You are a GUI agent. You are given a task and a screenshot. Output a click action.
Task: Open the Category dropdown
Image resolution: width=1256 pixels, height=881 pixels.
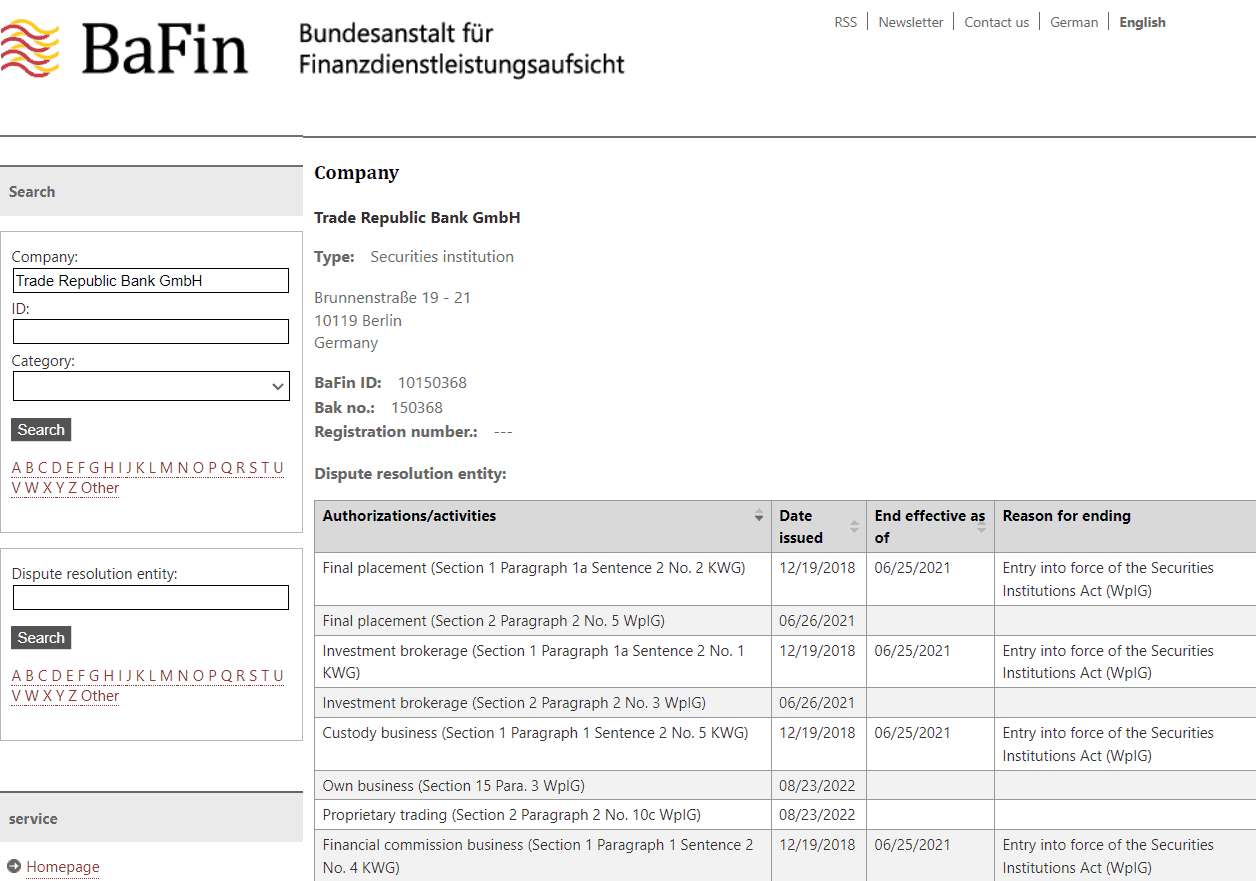pos(151,386)
